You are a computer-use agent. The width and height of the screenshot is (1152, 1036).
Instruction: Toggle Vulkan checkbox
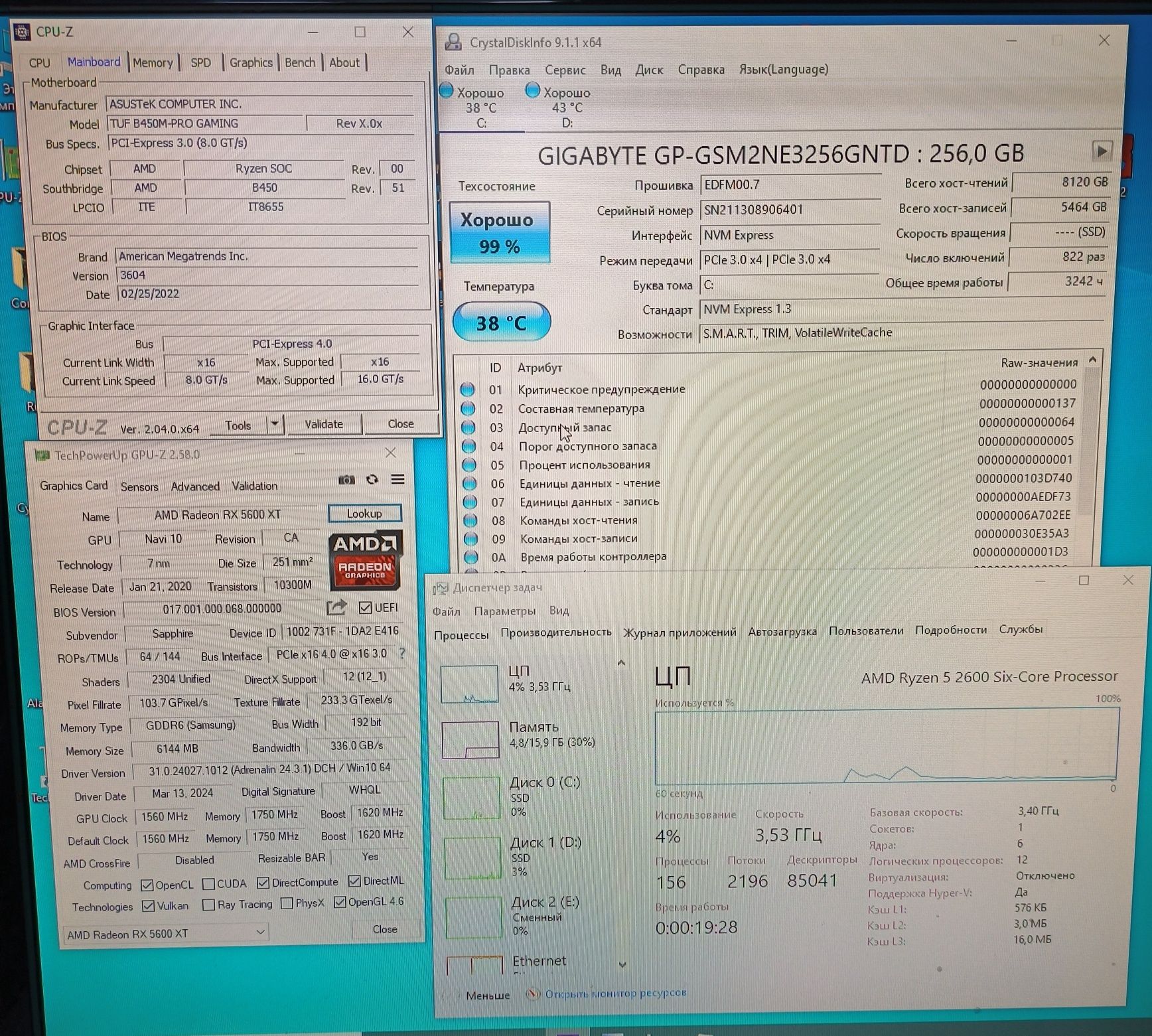click(149, 906)
